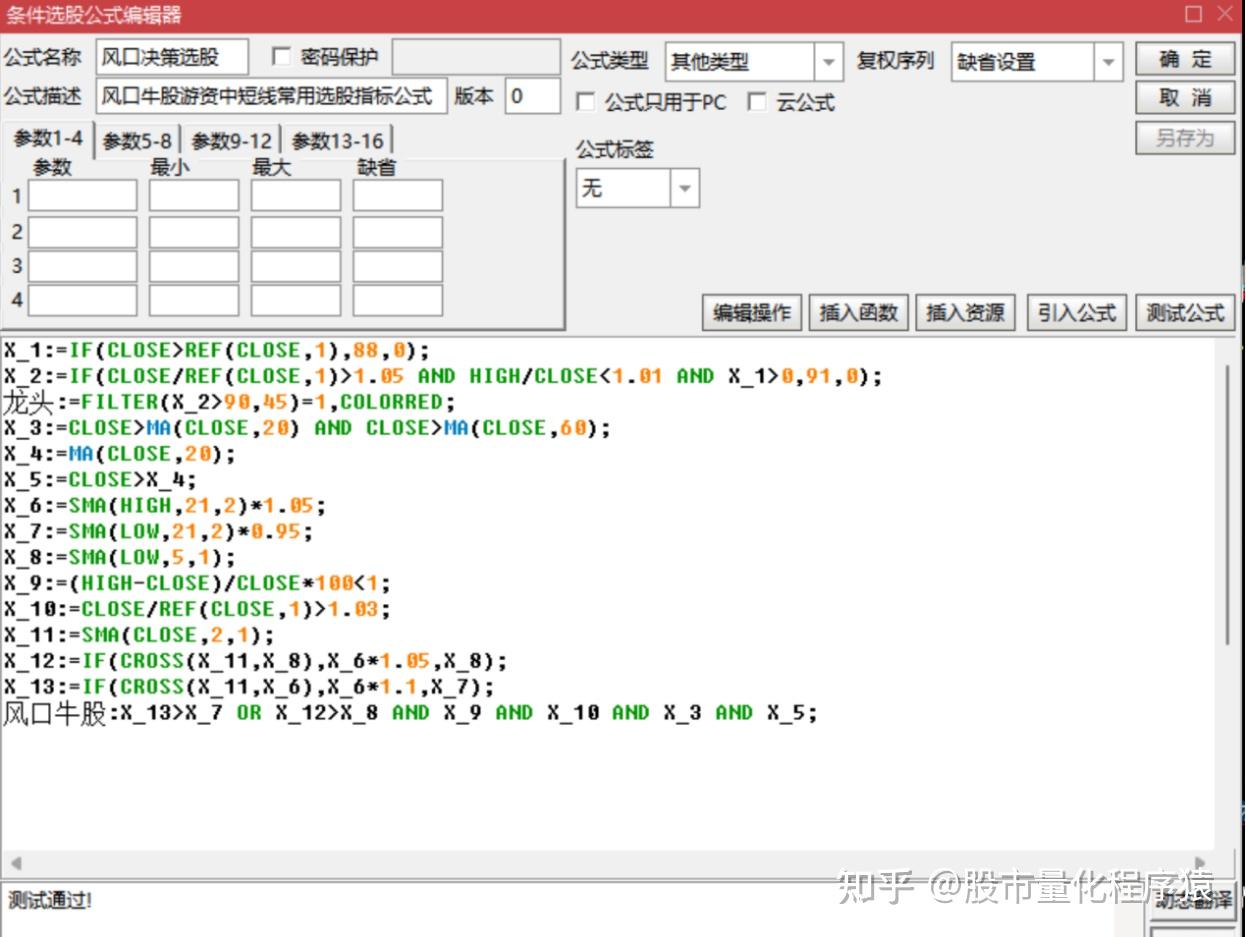Enable the 公式只用于PC checkbox
1246x937 pixels.
(586, 102)
